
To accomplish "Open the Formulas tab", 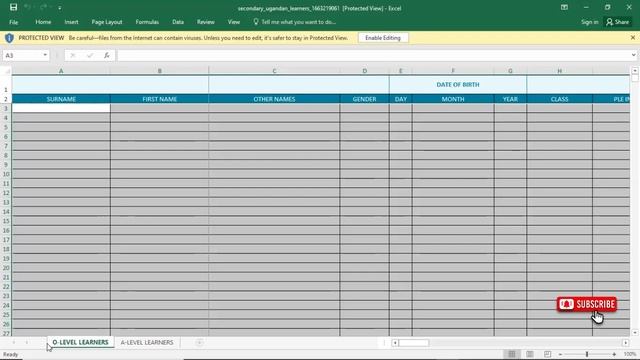I will point(147,22).
